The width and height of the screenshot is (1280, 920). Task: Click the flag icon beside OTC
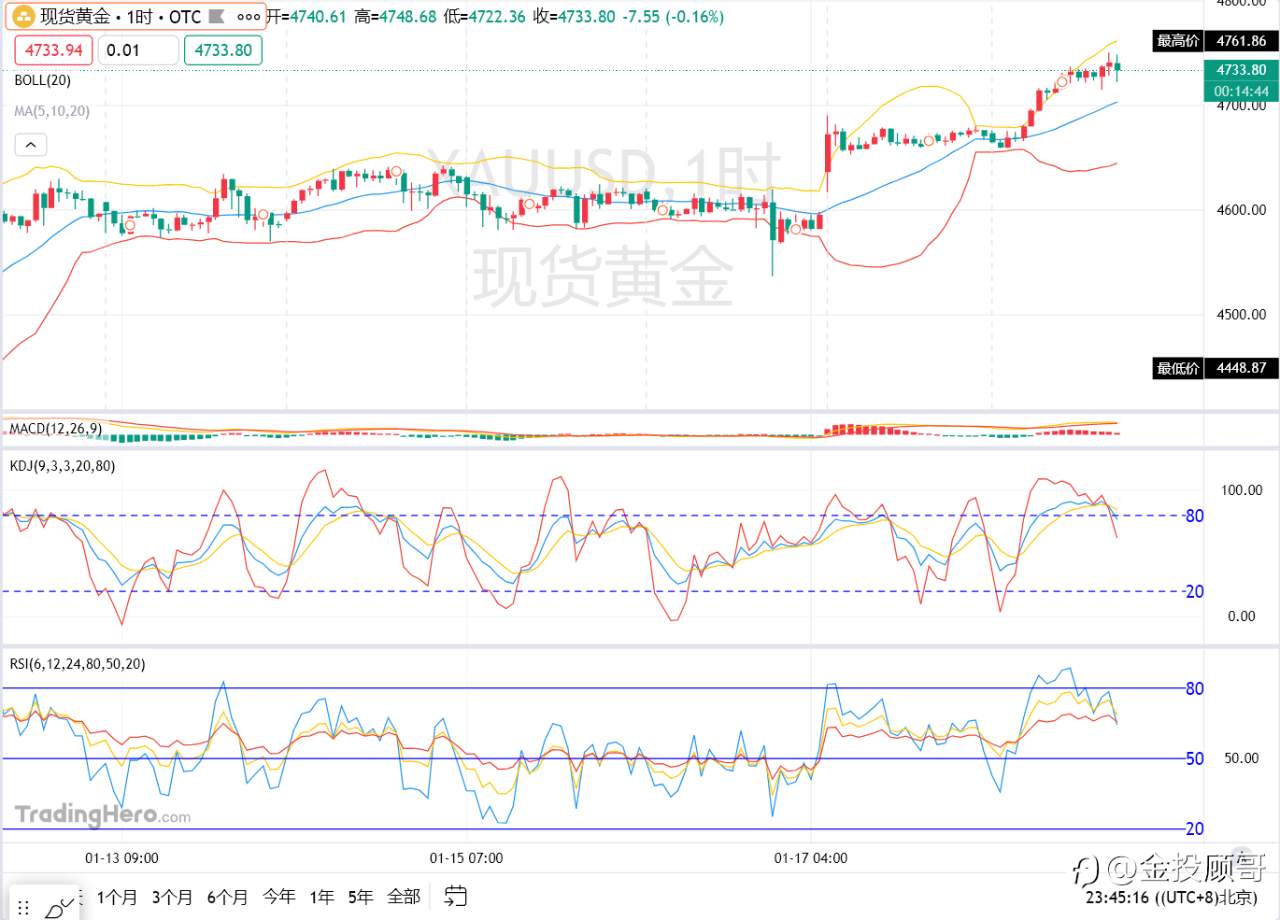[x=218, y=17]
